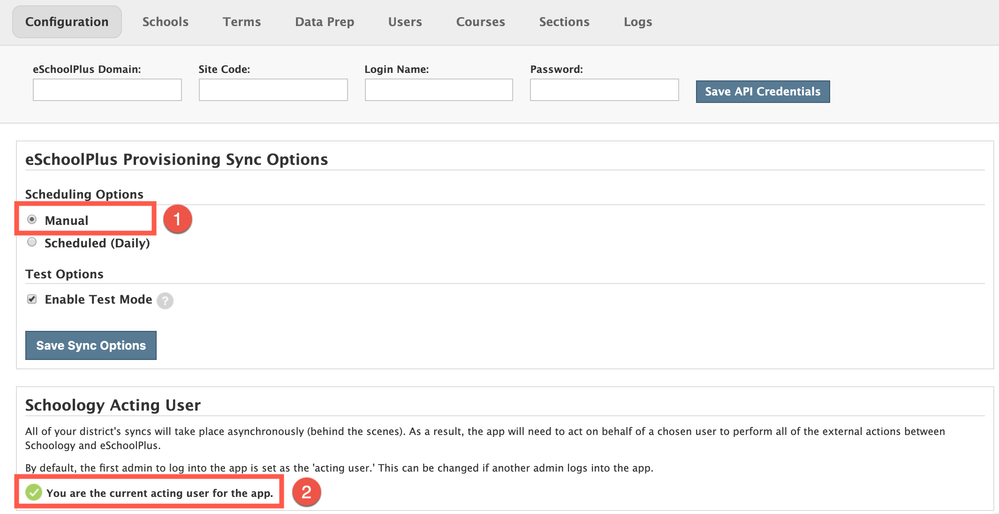Select the Login Name text box
999x514 pixels.
439,90
